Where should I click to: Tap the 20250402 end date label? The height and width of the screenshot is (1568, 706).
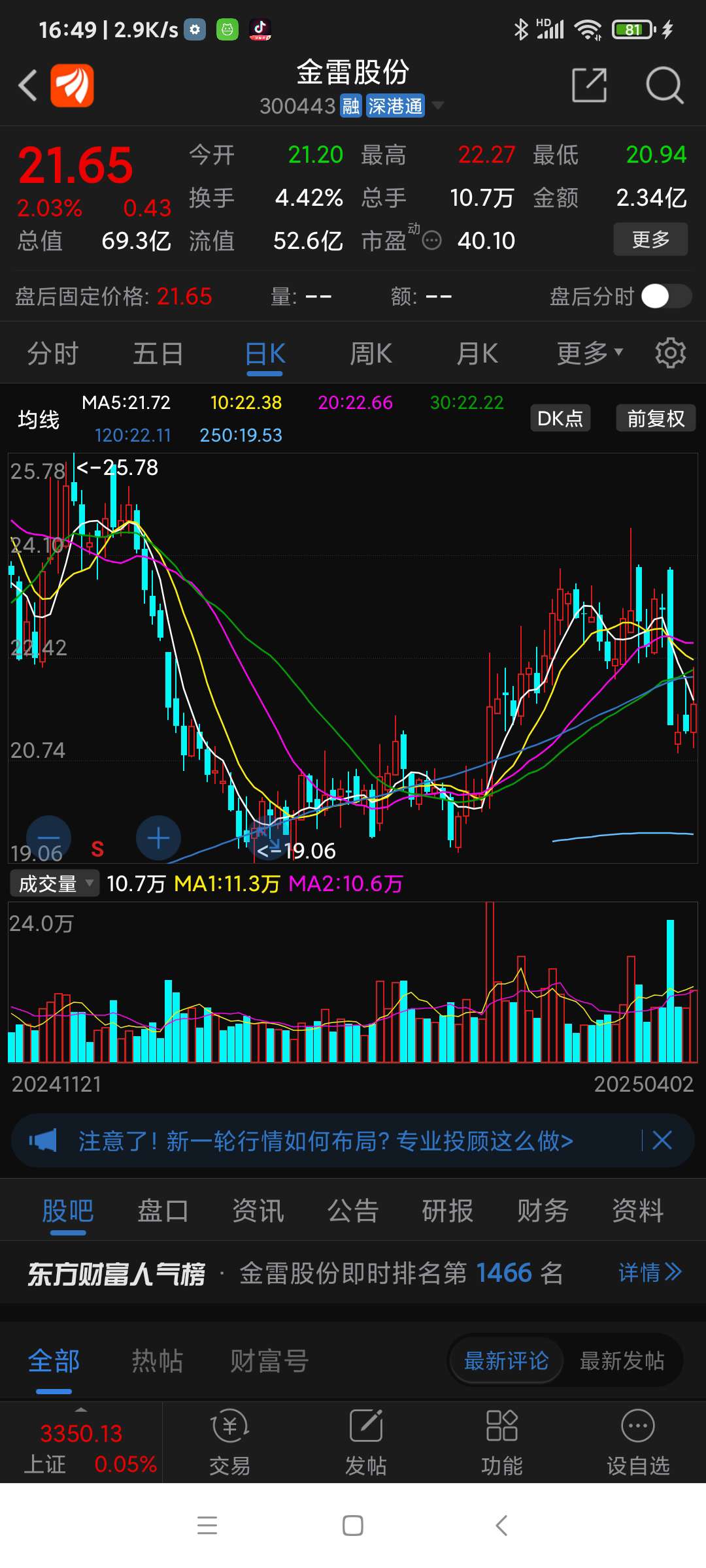[x=643, y=1084]
